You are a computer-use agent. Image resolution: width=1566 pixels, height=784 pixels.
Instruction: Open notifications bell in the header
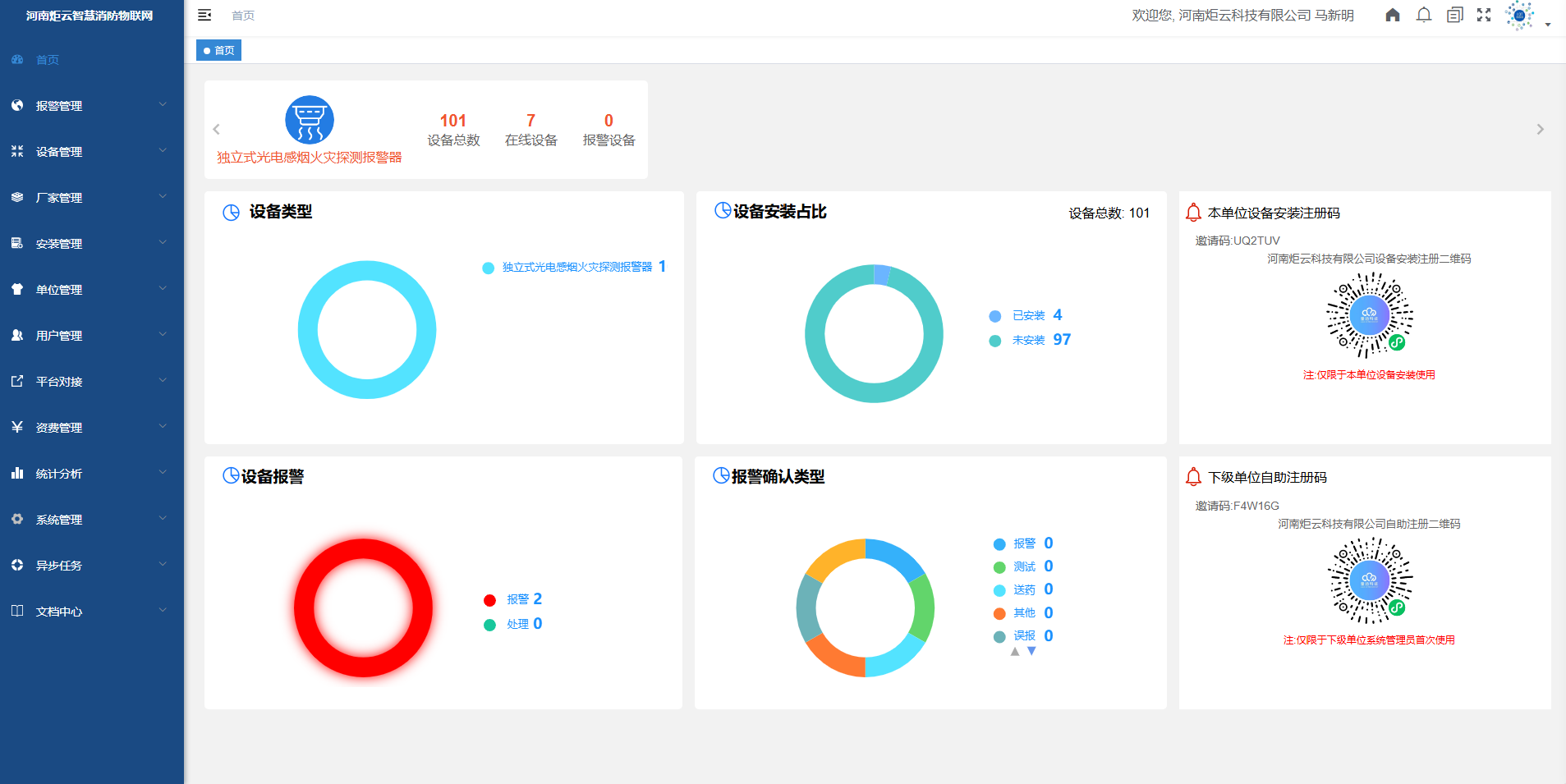(x=1423, y=15)
